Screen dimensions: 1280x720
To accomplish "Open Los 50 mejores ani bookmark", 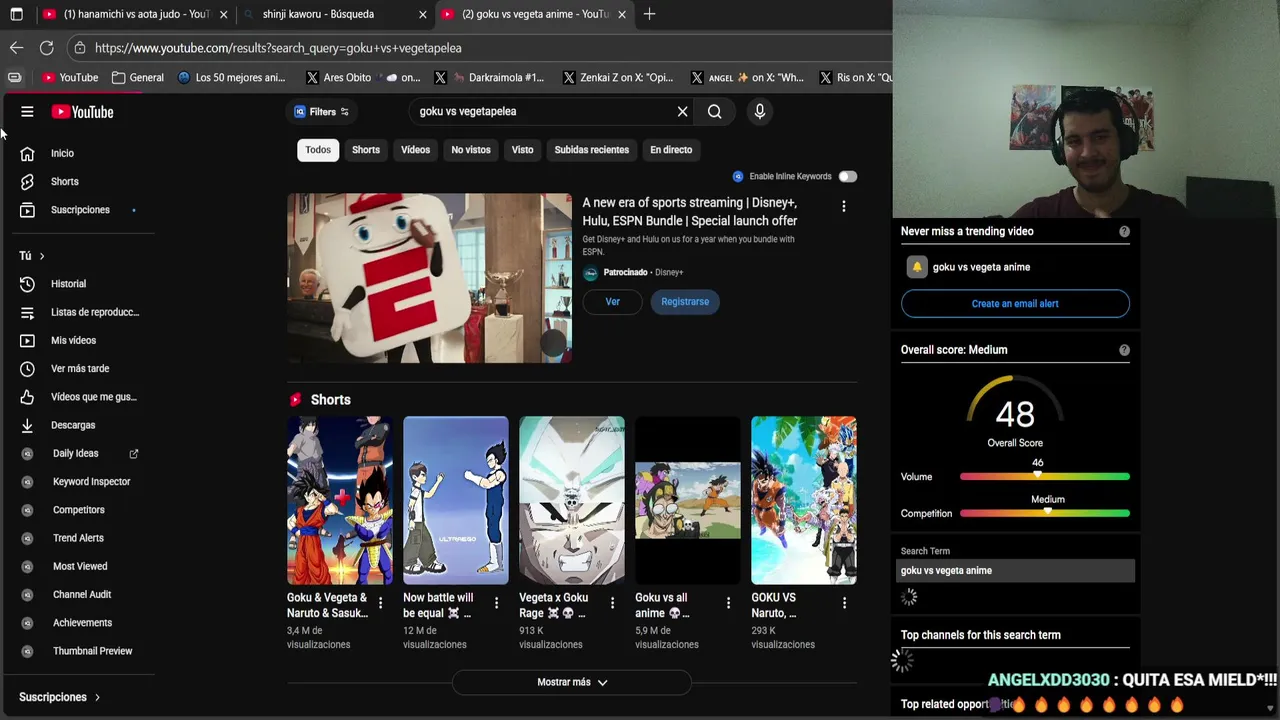I will (230, 77).
